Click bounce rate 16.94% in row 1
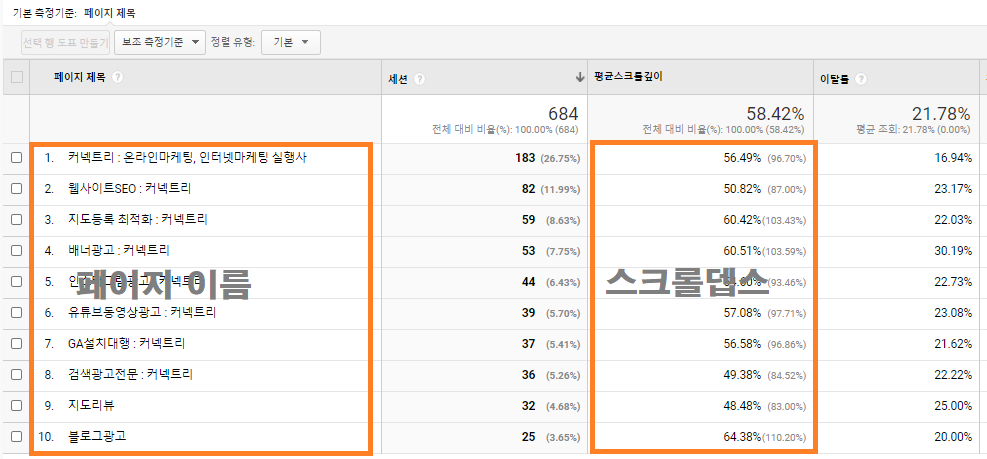 point(953,158)
